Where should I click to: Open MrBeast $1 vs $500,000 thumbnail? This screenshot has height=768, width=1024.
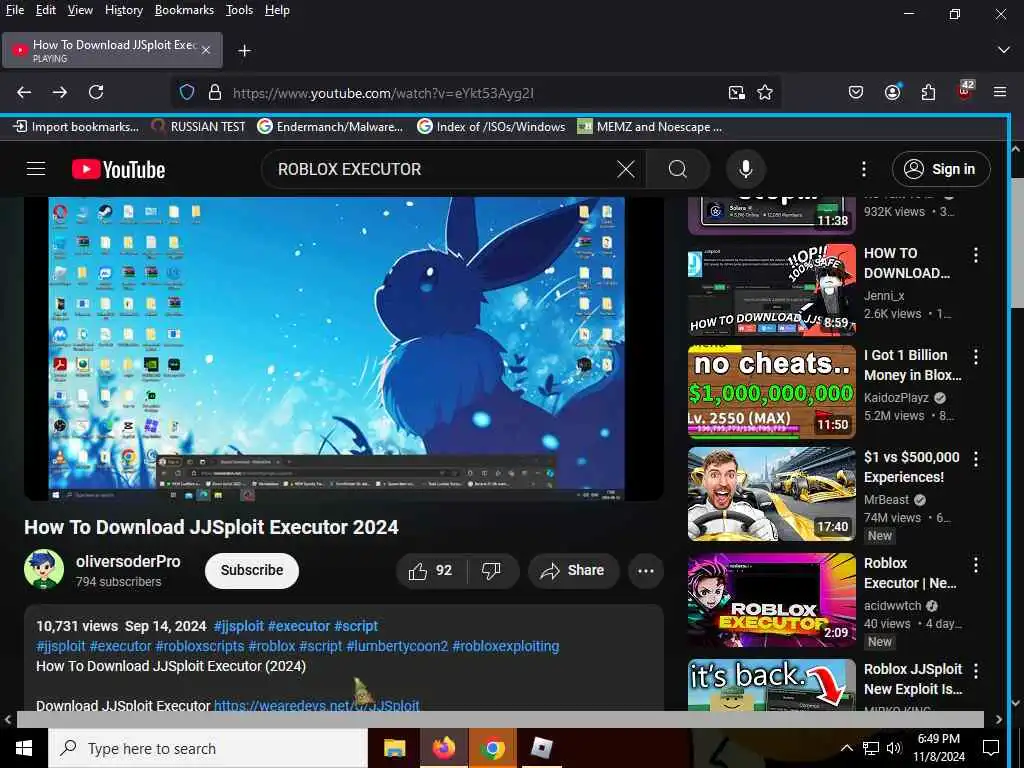click(x=772, y=494)
